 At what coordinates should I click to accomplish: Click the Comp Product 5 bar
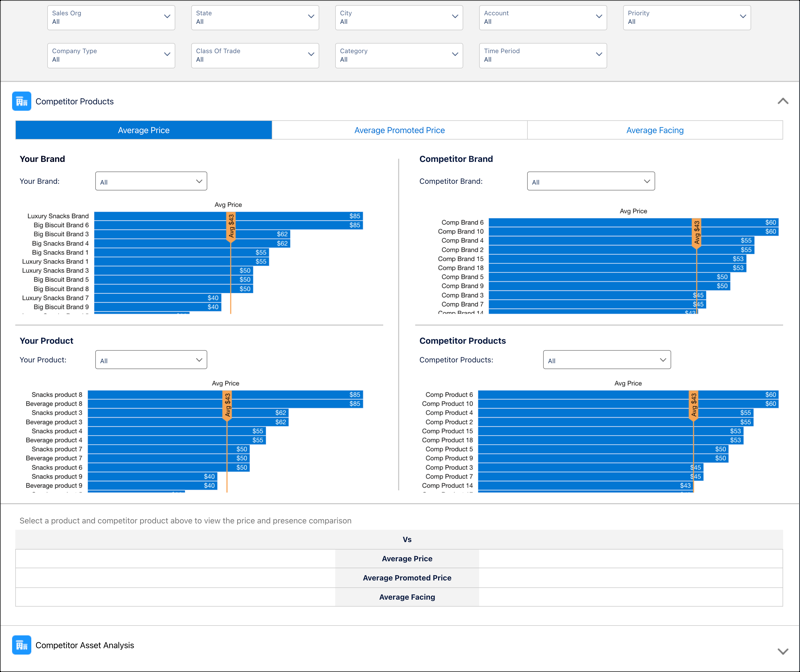click(x=603, y=449)
